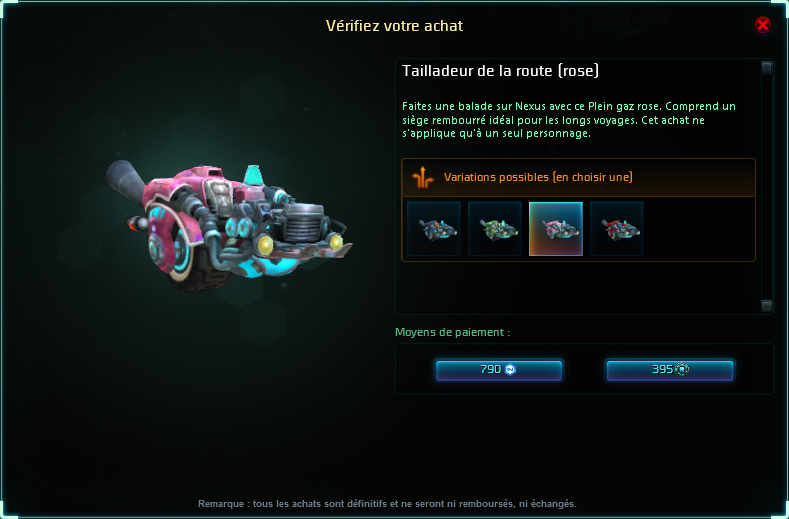Choose the green hoverbike variation
Screen dimensions: 789x519
[495, 229]
